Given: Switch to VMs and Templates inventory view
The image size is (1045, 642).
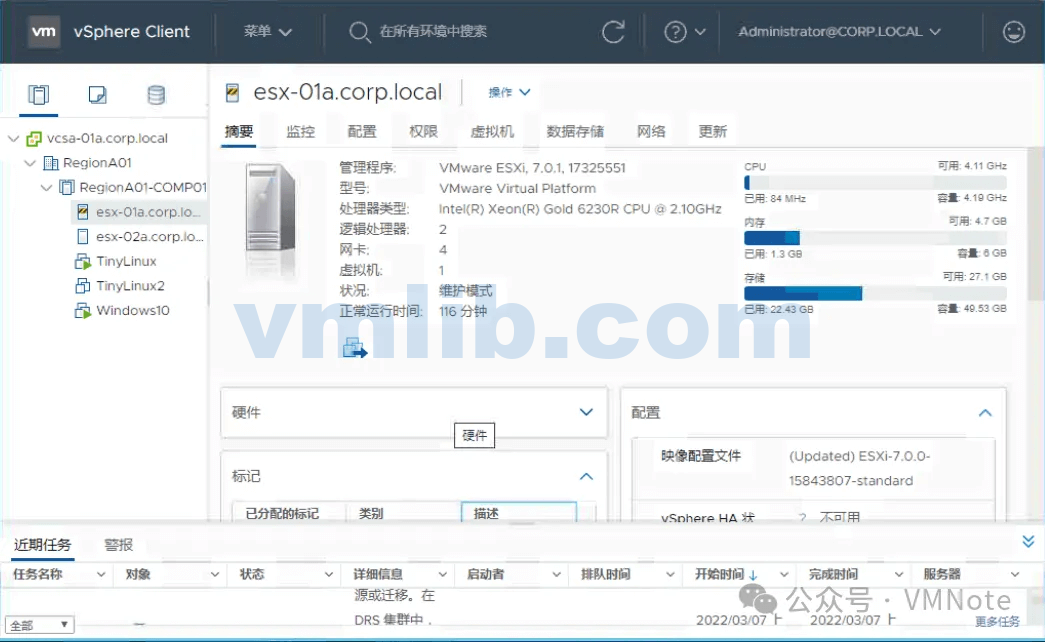Looking at the screenshot, I should coord(97,94).
